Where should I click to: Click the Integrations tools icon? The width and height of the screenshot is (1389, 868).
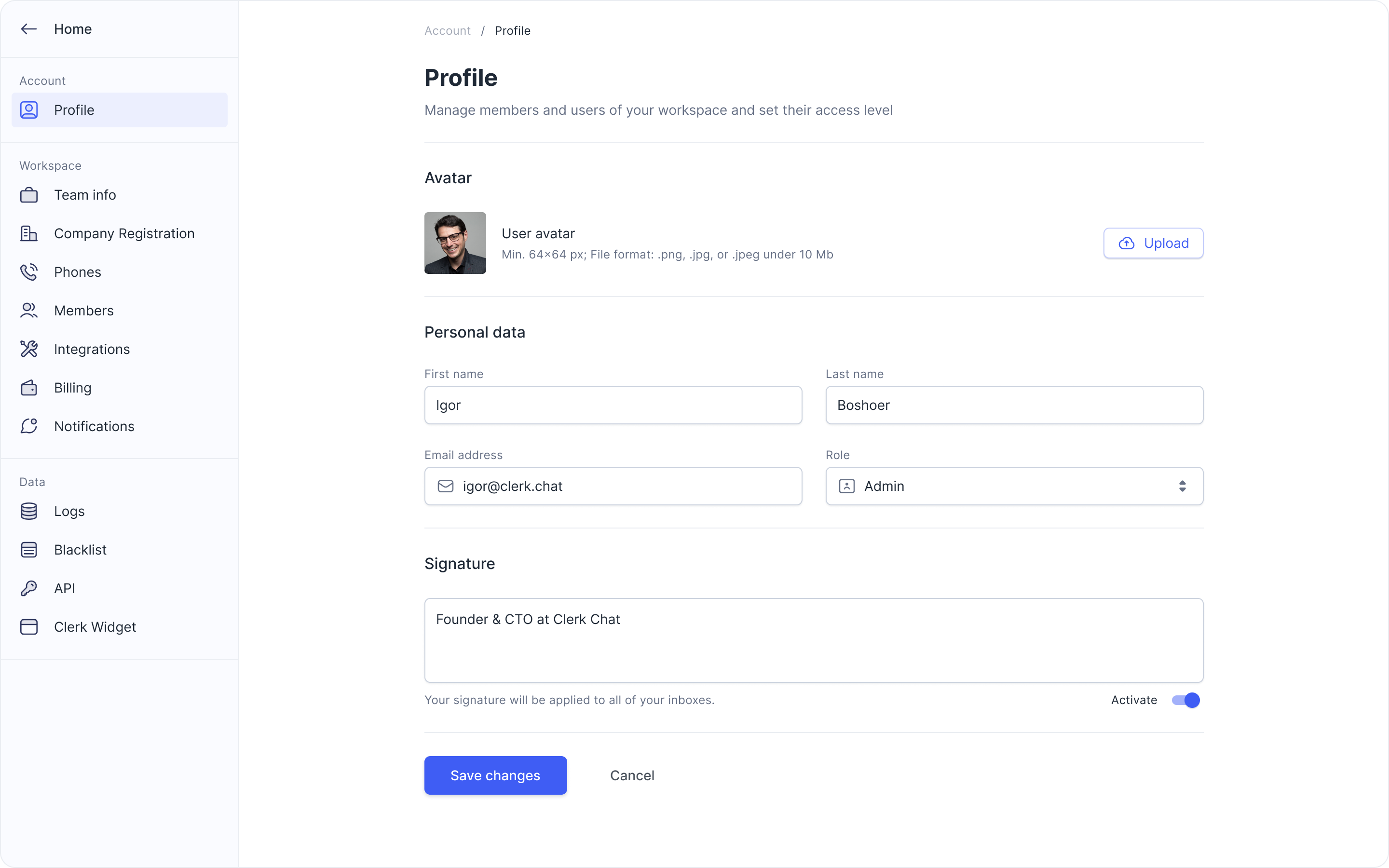point(29,349)
